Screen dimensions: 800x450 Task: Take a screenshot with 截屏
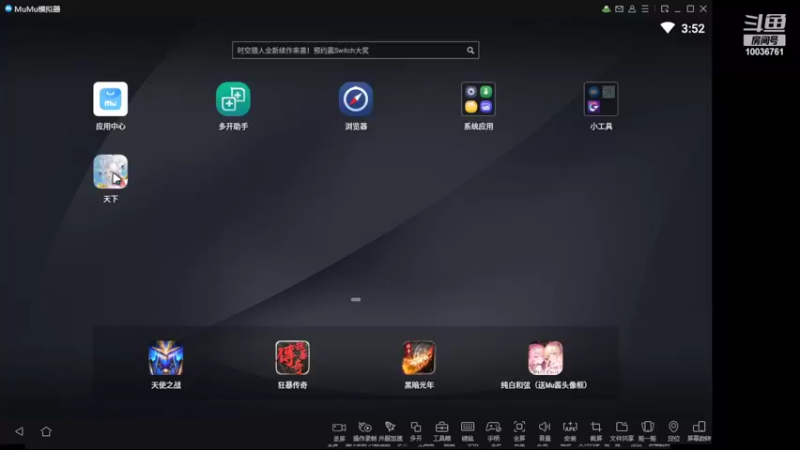click(596, 431)
